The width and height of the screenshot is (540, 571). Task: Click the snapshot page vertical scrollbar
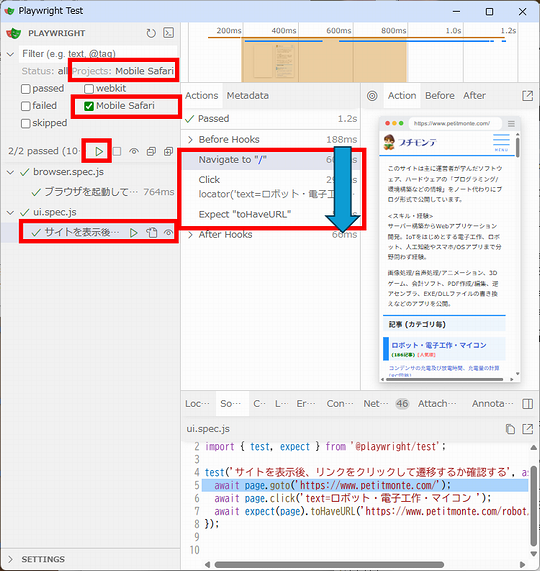click(x=517, y=147)
